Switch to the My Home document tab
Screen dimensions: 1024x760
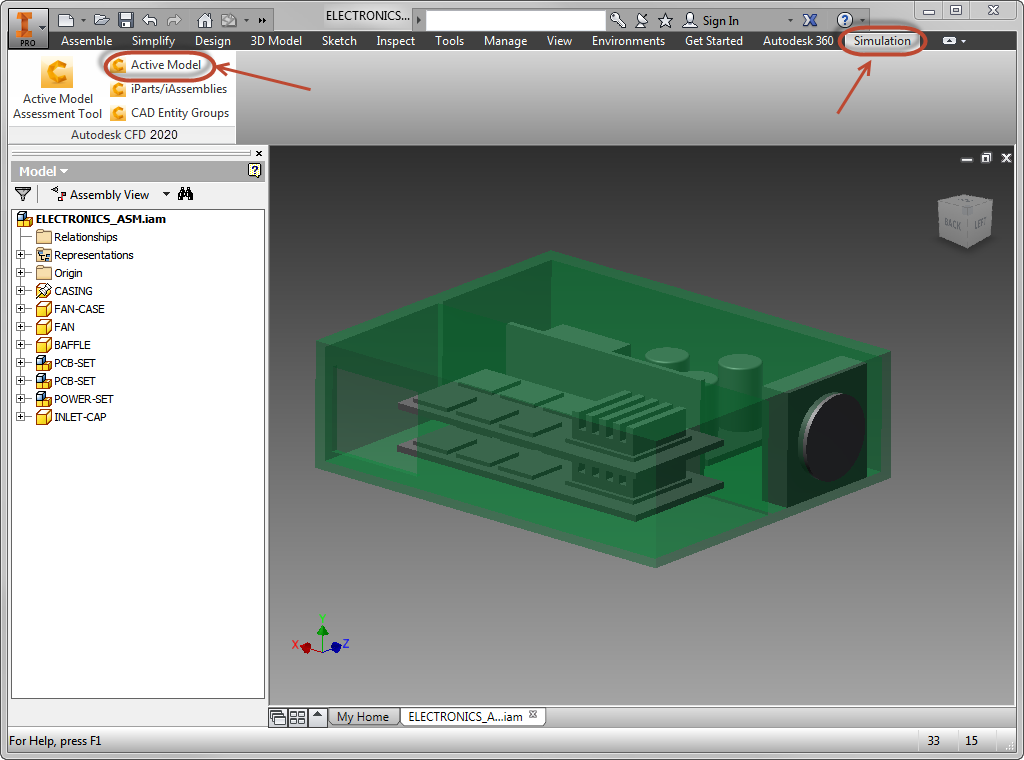pos(362,717)
